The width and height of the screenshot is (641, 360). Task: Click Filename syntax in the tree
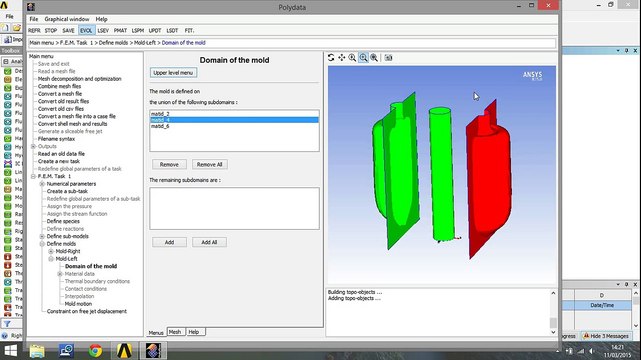click(56, 139)
